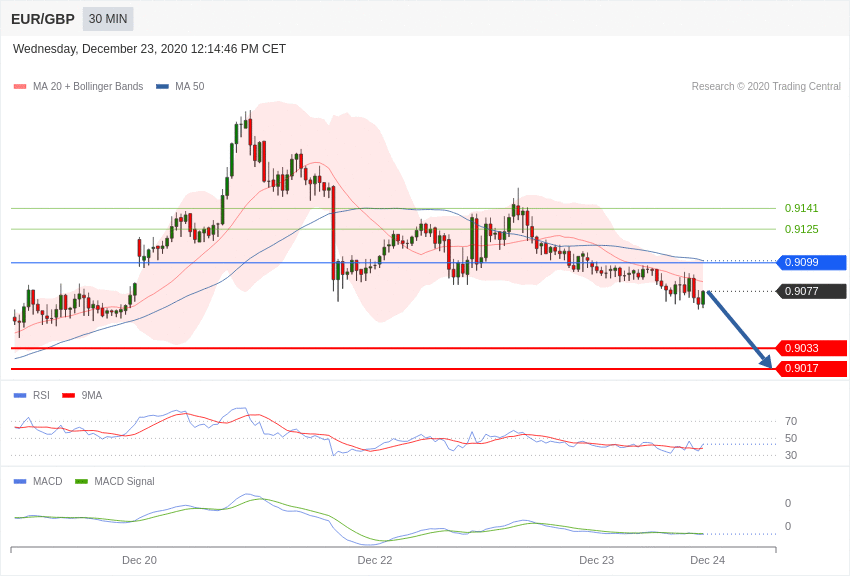Viewport: 850px width, 576px height.
Task: Click the EUR/GBP pair title
Action: [x=43, y=20]
